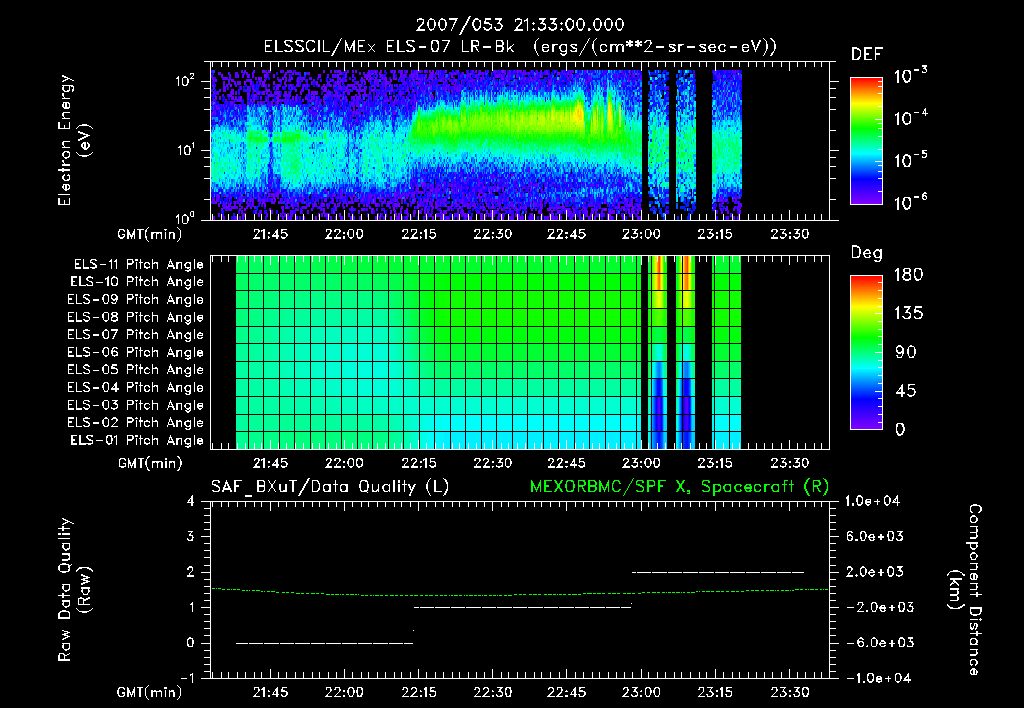Image resolution: width=1024 pixels, height=708 pixels.
Task: Click the 4 tick on Raw Data Quality axis
Action: (x=191, y=502)
